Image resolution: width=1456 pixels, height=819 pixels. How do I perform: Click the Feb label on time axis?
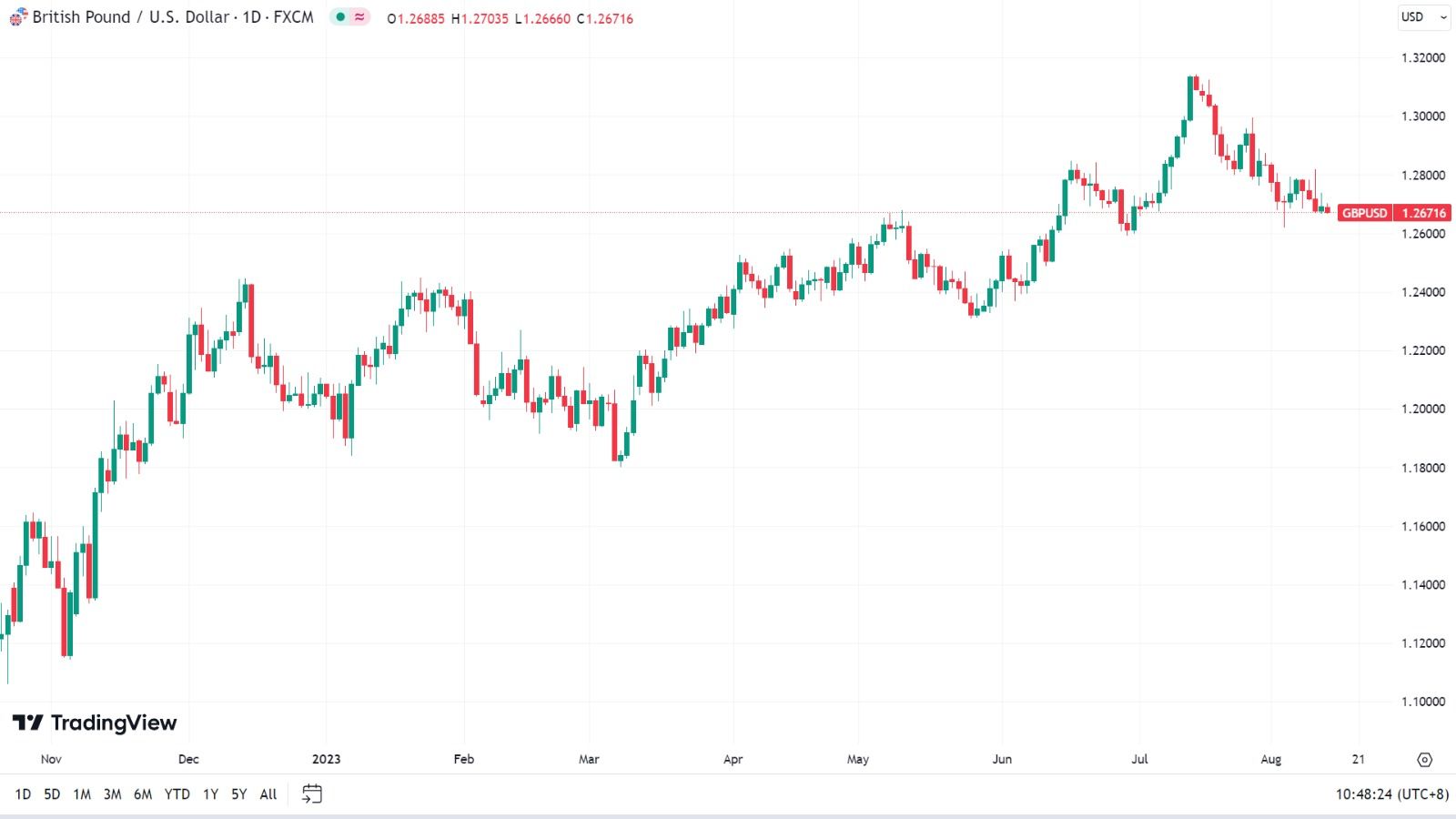(x=464, y=759)
